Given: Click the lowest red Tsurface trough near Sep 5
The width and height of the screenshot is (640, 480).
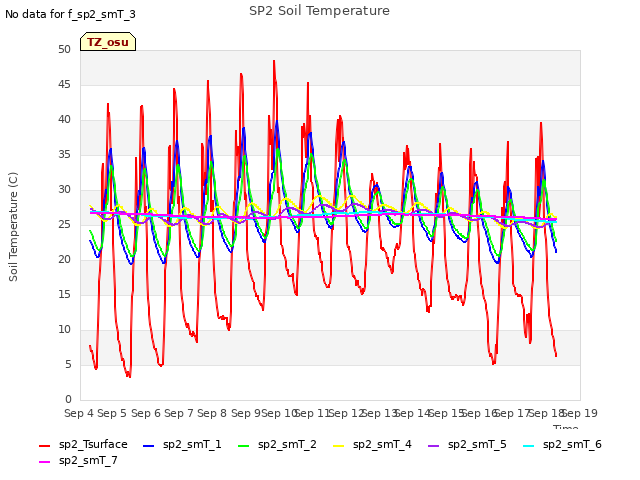Looking at the screenshot, I should tap(129, 376).
